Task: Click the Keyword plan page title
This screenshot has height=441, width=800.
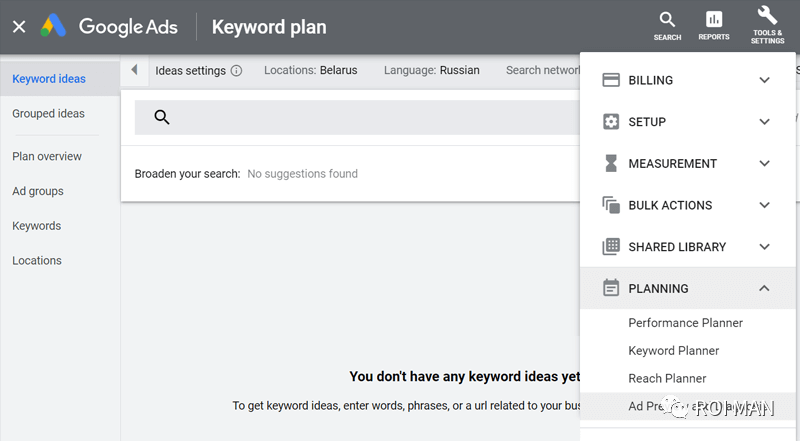Action: click(x=269, y=27)
